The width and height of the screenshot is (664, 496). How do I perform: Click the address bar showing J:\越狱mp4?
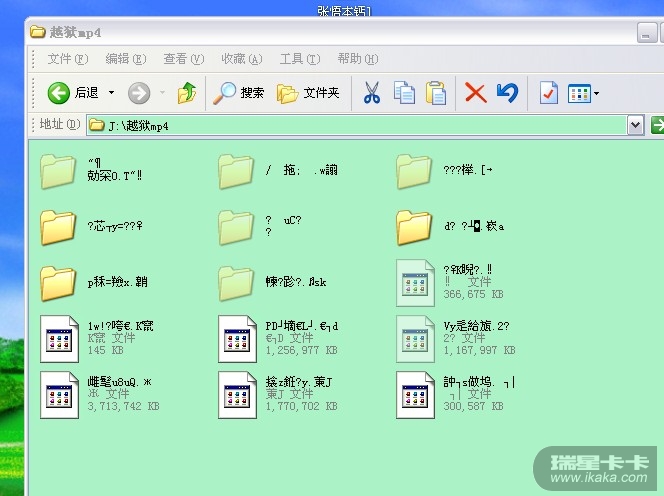coord(357,125)
